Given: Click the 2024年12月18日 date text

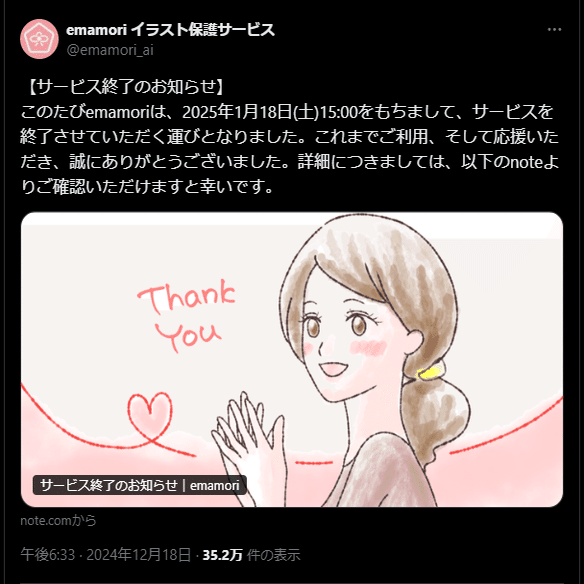Looking at the screenshot, I should click(139, 555).
